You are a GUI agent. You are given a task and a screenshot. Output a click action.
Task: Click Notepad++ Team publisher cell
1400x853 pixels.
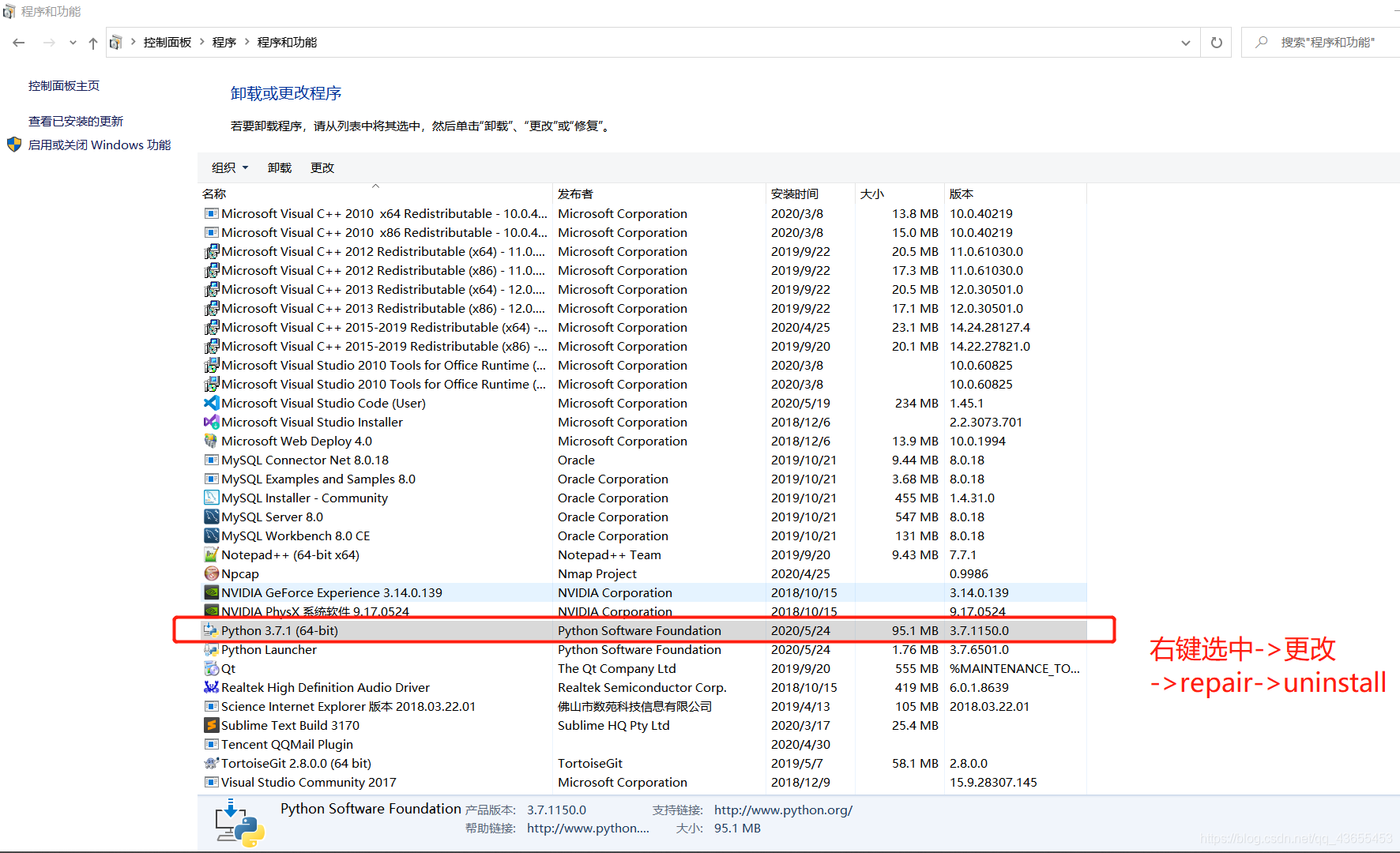tap(609, 554)
